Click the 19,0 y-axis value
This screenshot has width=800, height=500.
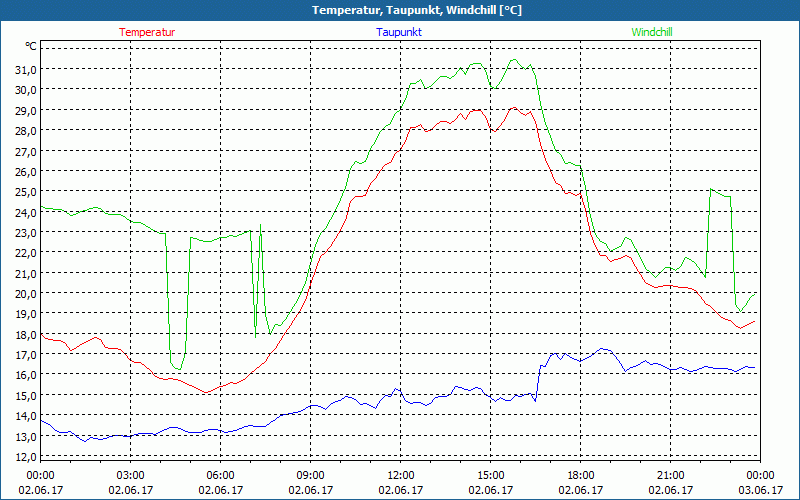point(26,314)
